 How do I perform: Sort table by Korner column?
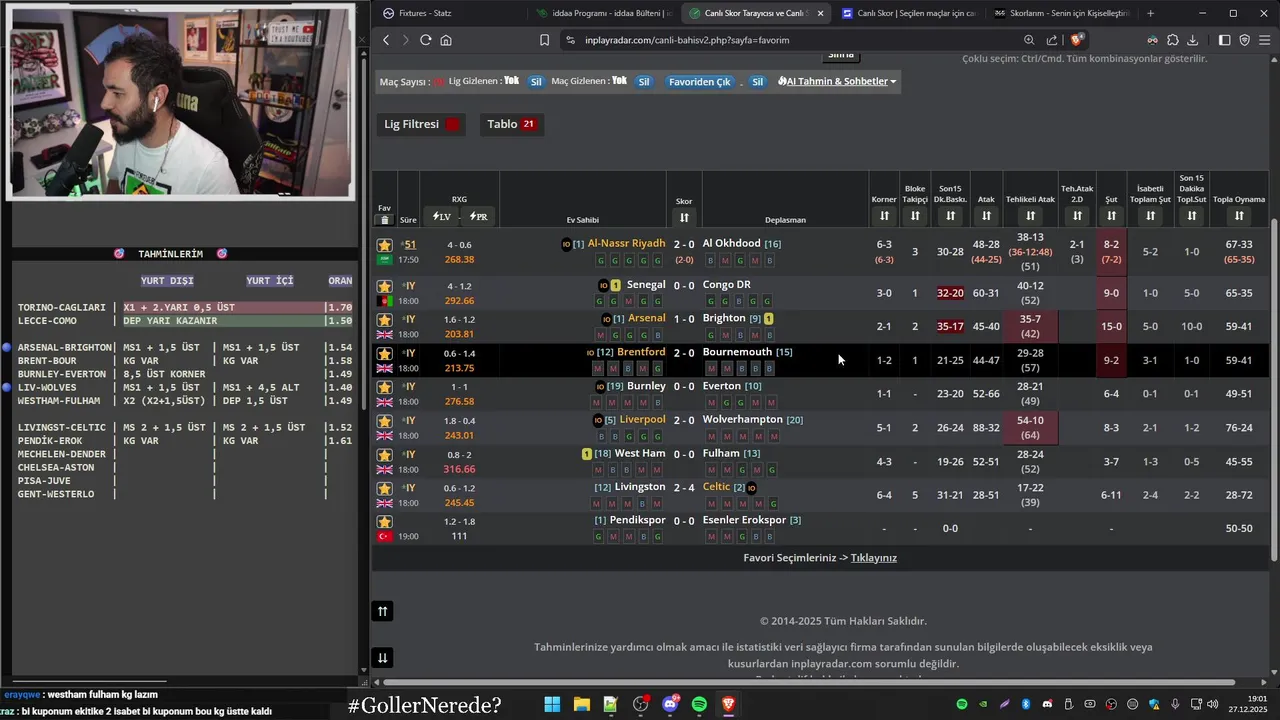(884, 216)
